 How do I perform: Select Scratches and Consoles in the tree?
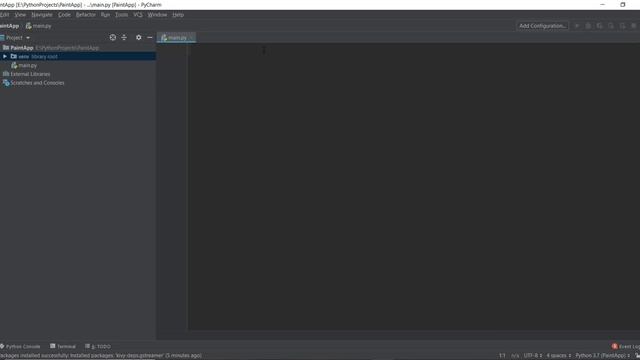click(78, 83)
